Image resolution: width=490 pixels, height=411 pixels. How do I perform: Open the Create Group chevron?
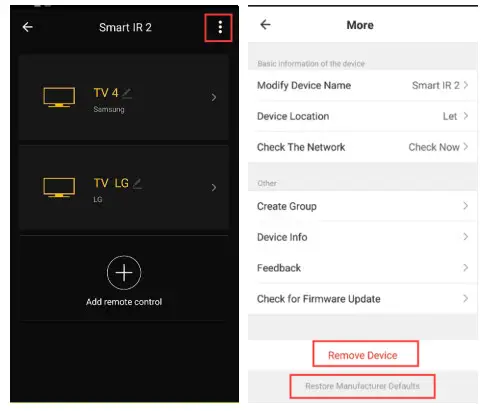click(466, 206)
